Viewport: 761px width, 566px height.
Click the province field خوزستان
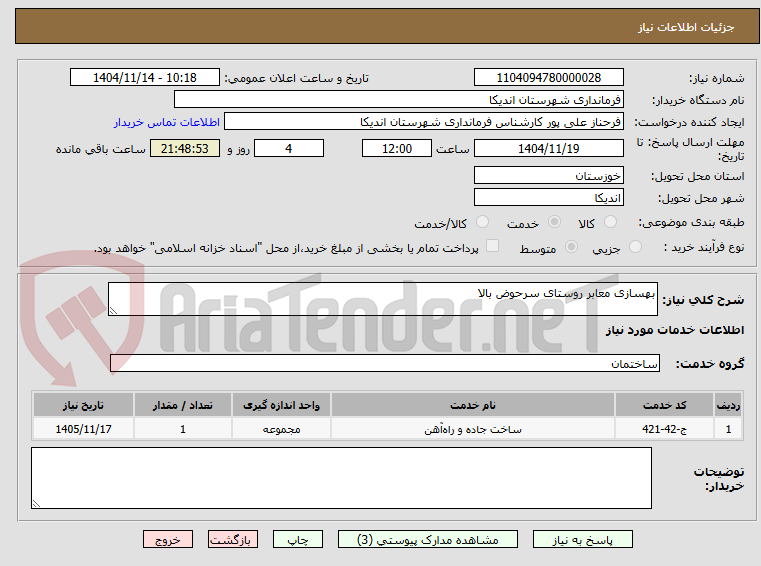548,175
